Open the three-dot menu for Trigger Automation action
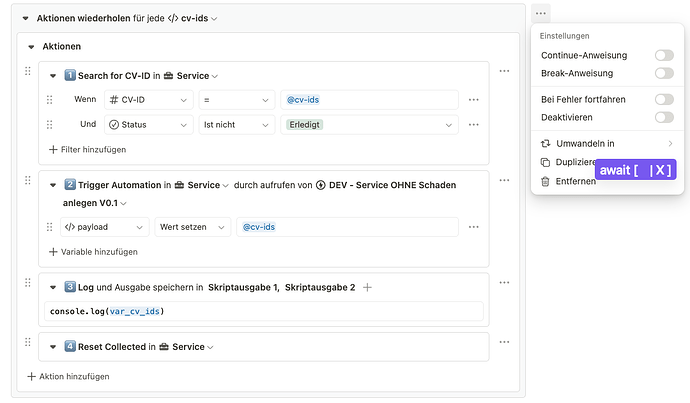690x403 pixels. pyautogui.click(x=504, y=182)
